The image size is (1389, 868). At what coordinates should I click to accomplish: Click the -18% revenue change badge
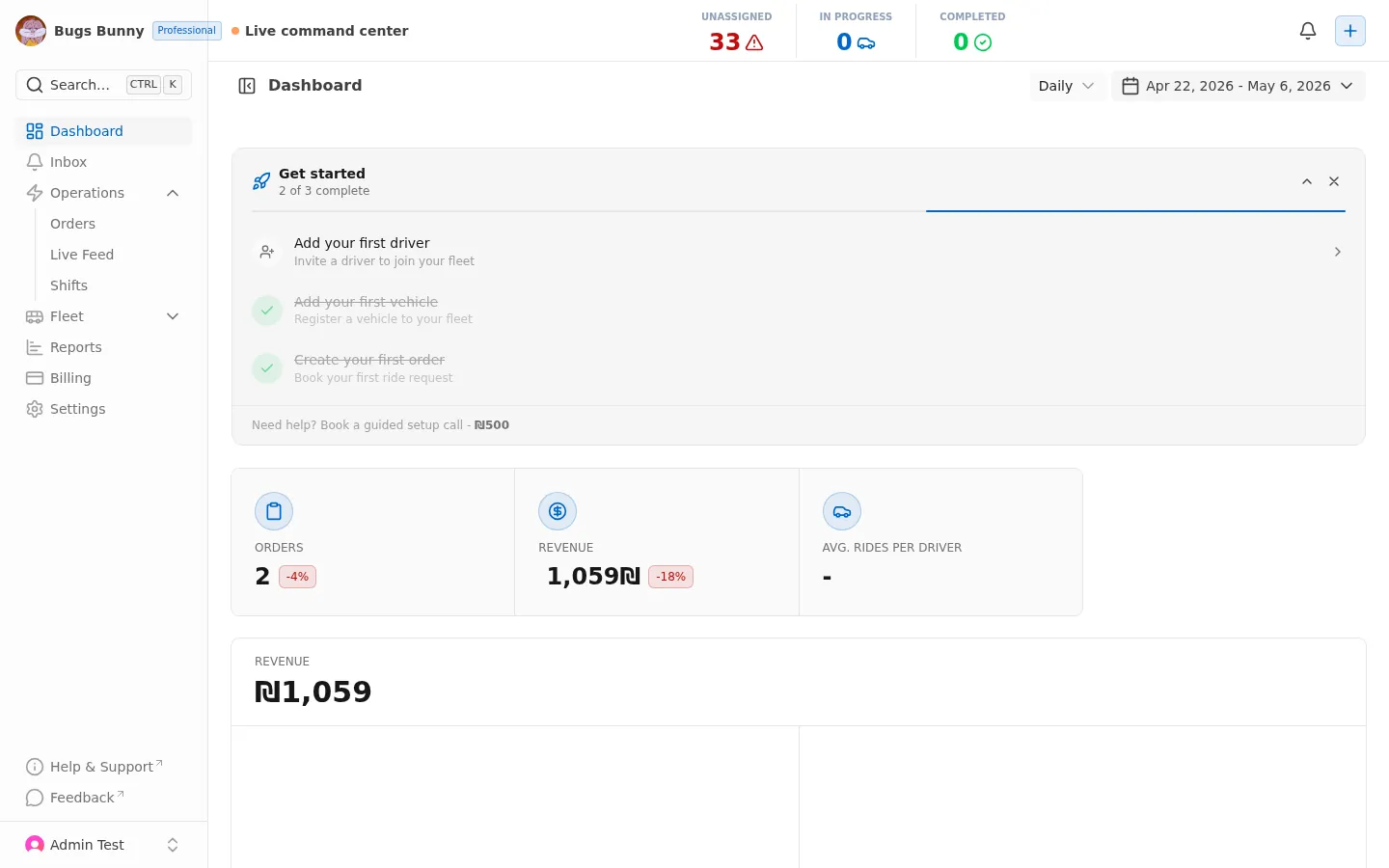[x=670, y=577]
